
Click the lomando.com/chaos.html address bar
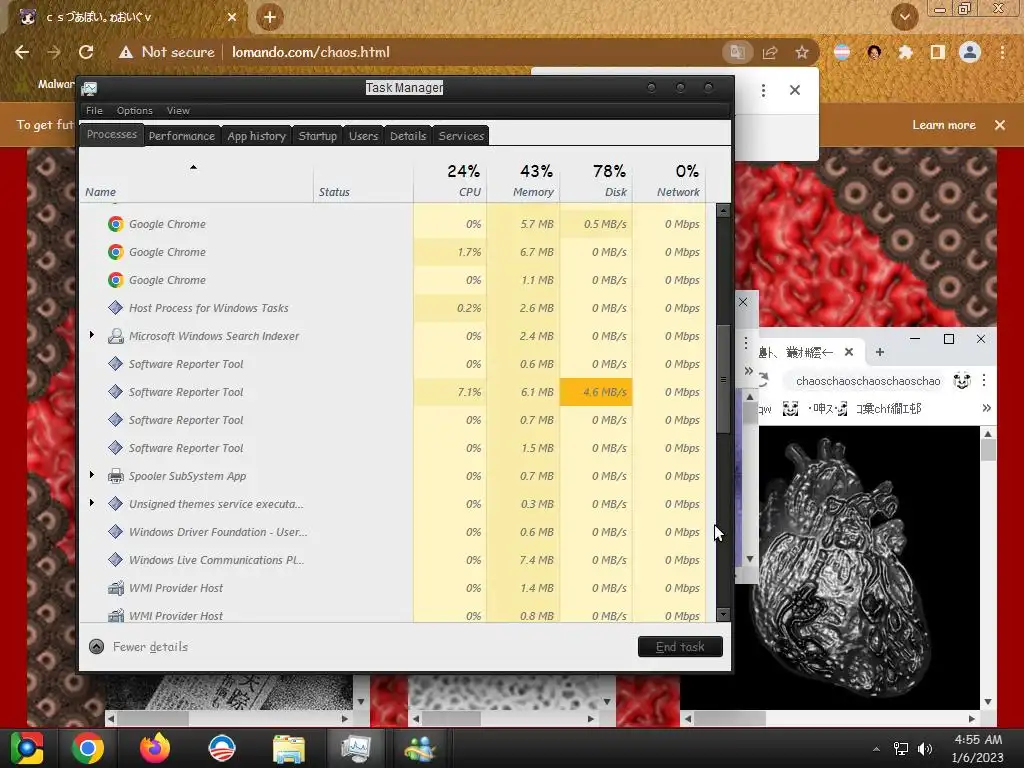(x=311, y=52)
